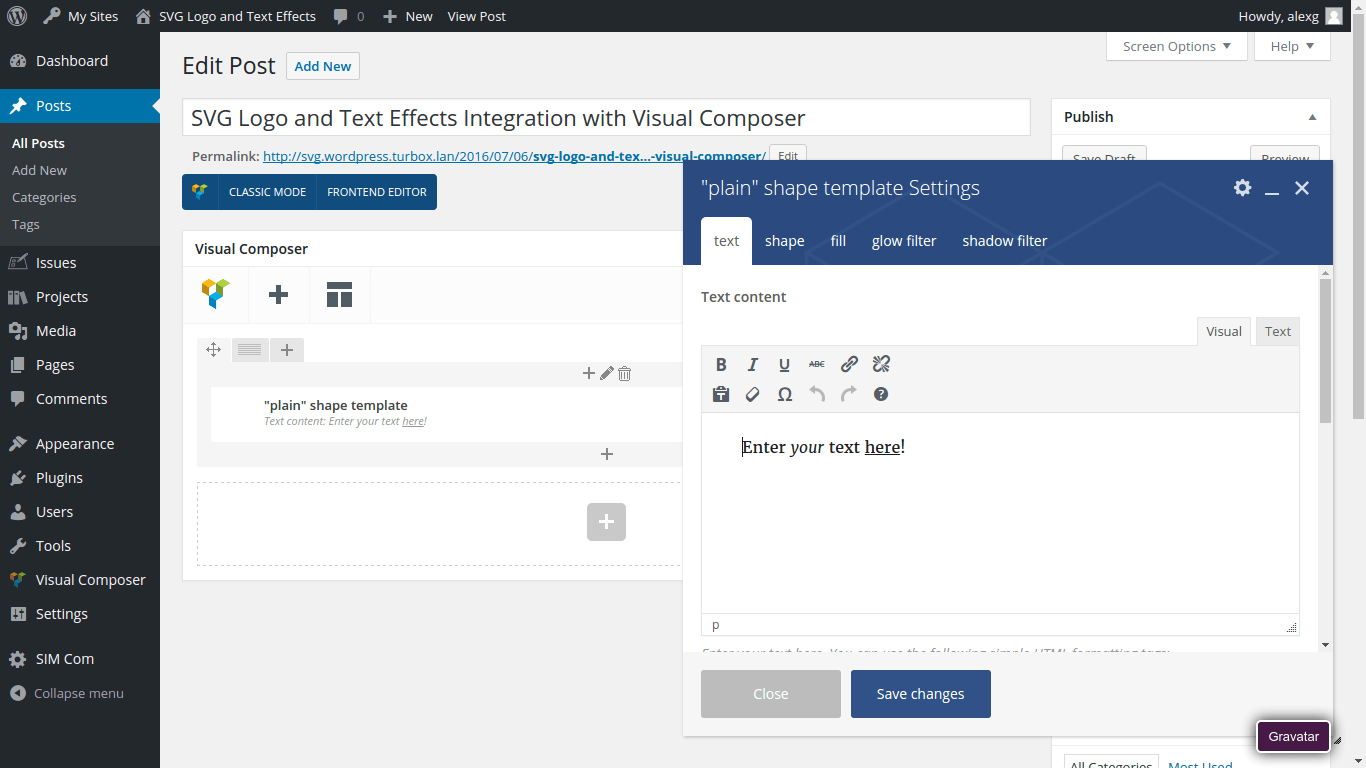
Task: Add column with plus next to row layout
Action: point(287,349)
